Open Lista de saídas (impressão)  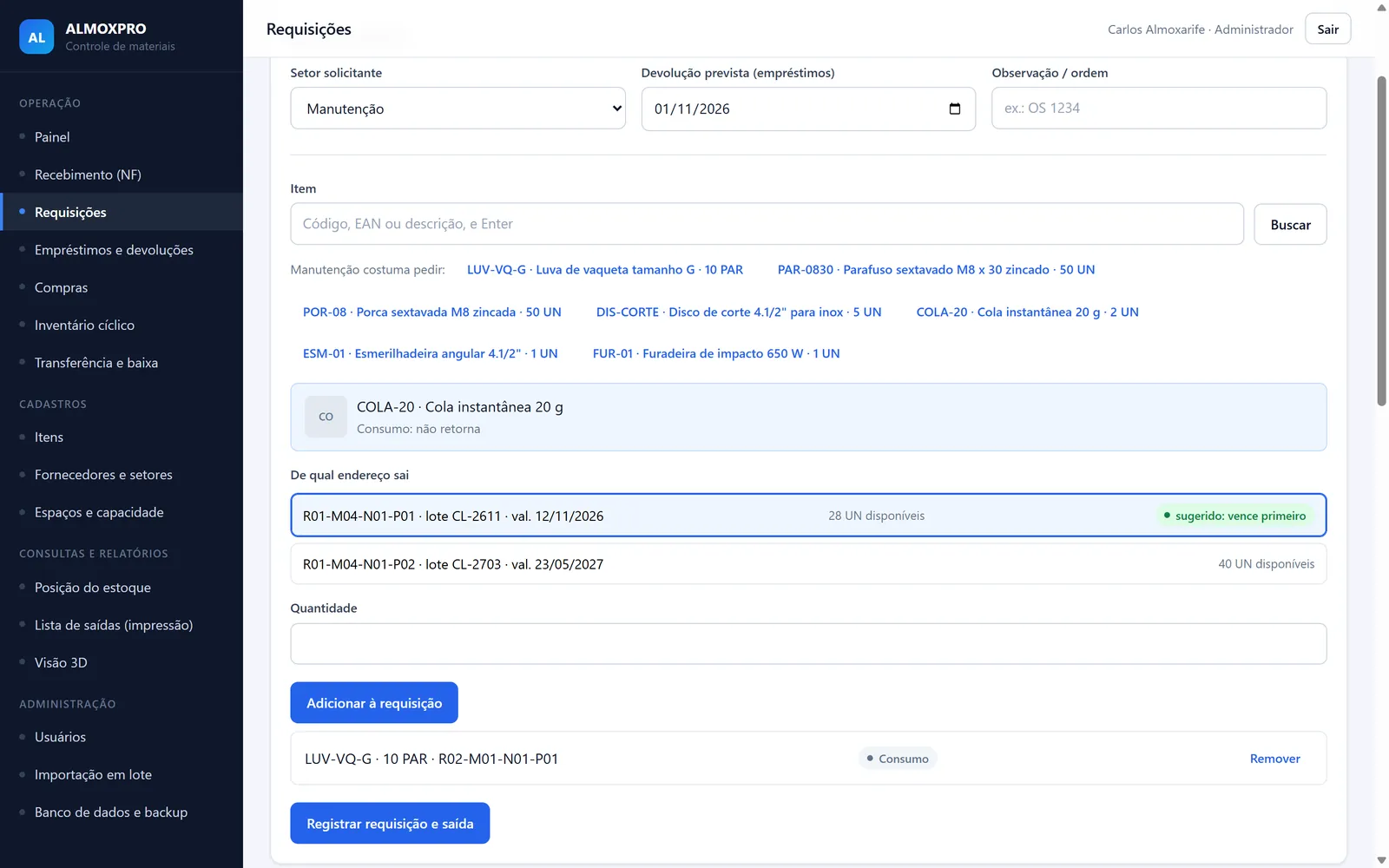point(122,625)
